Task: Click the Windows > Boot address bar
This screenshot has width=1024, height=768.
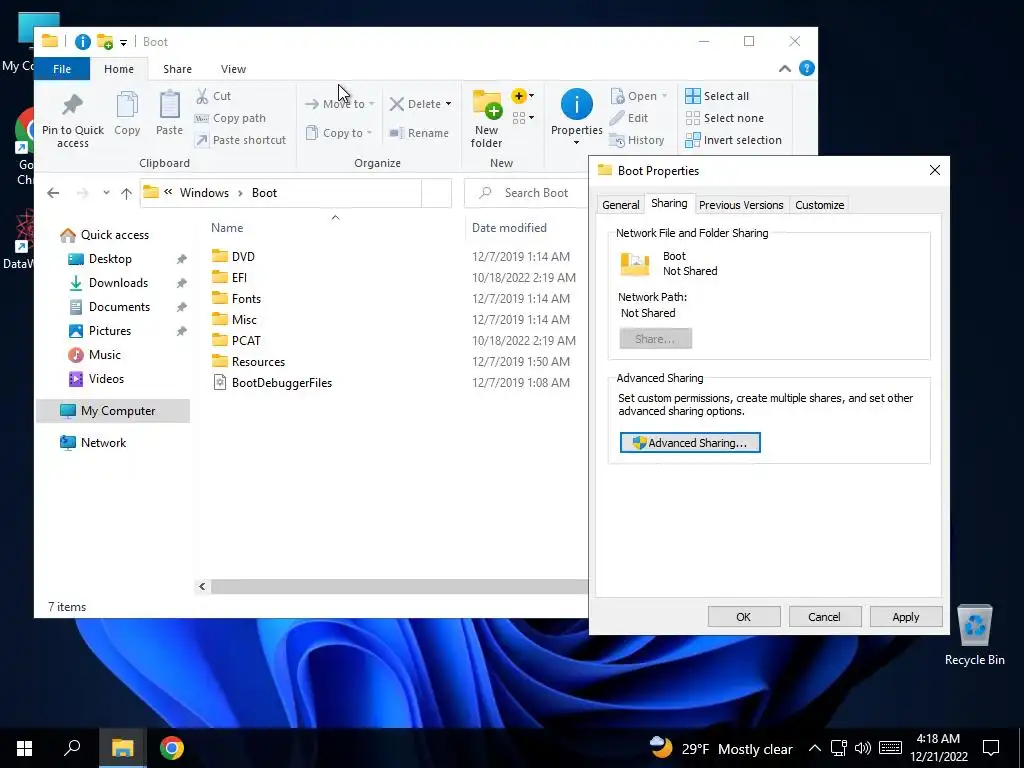Action: [281, 193]
